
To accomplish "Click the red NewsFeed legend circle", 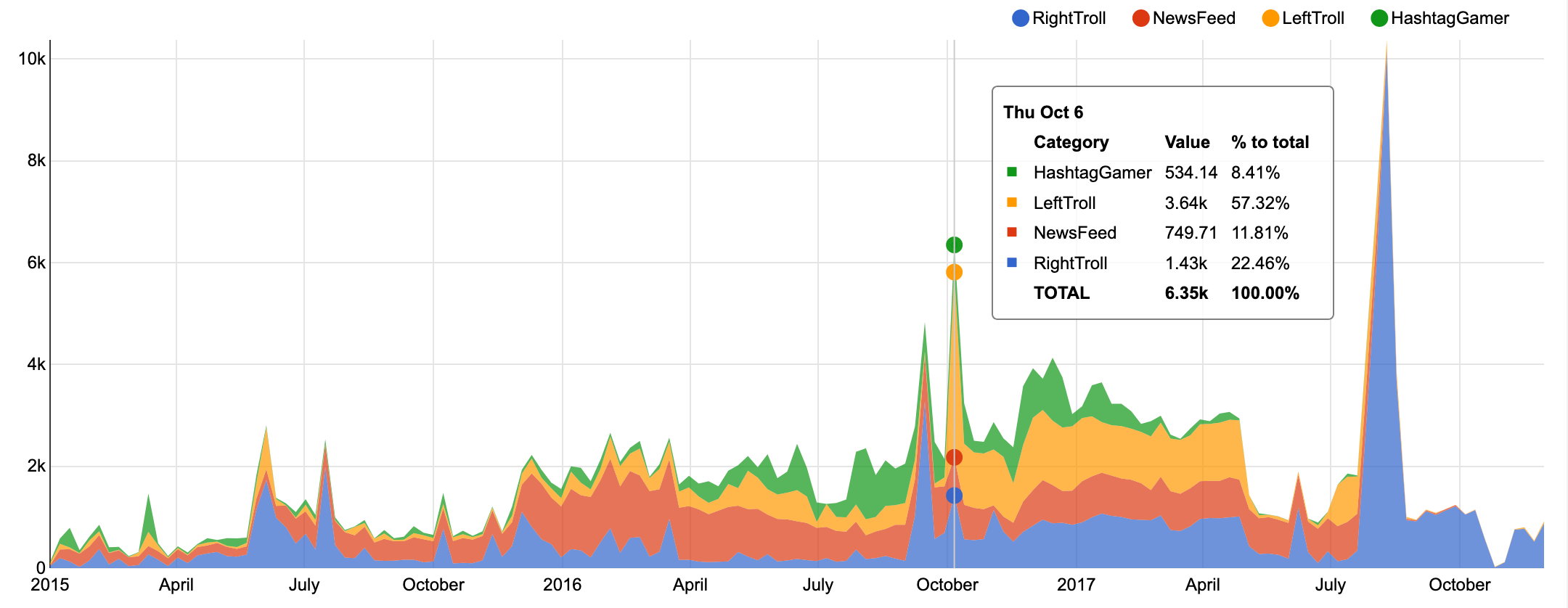I will 1141,18.
